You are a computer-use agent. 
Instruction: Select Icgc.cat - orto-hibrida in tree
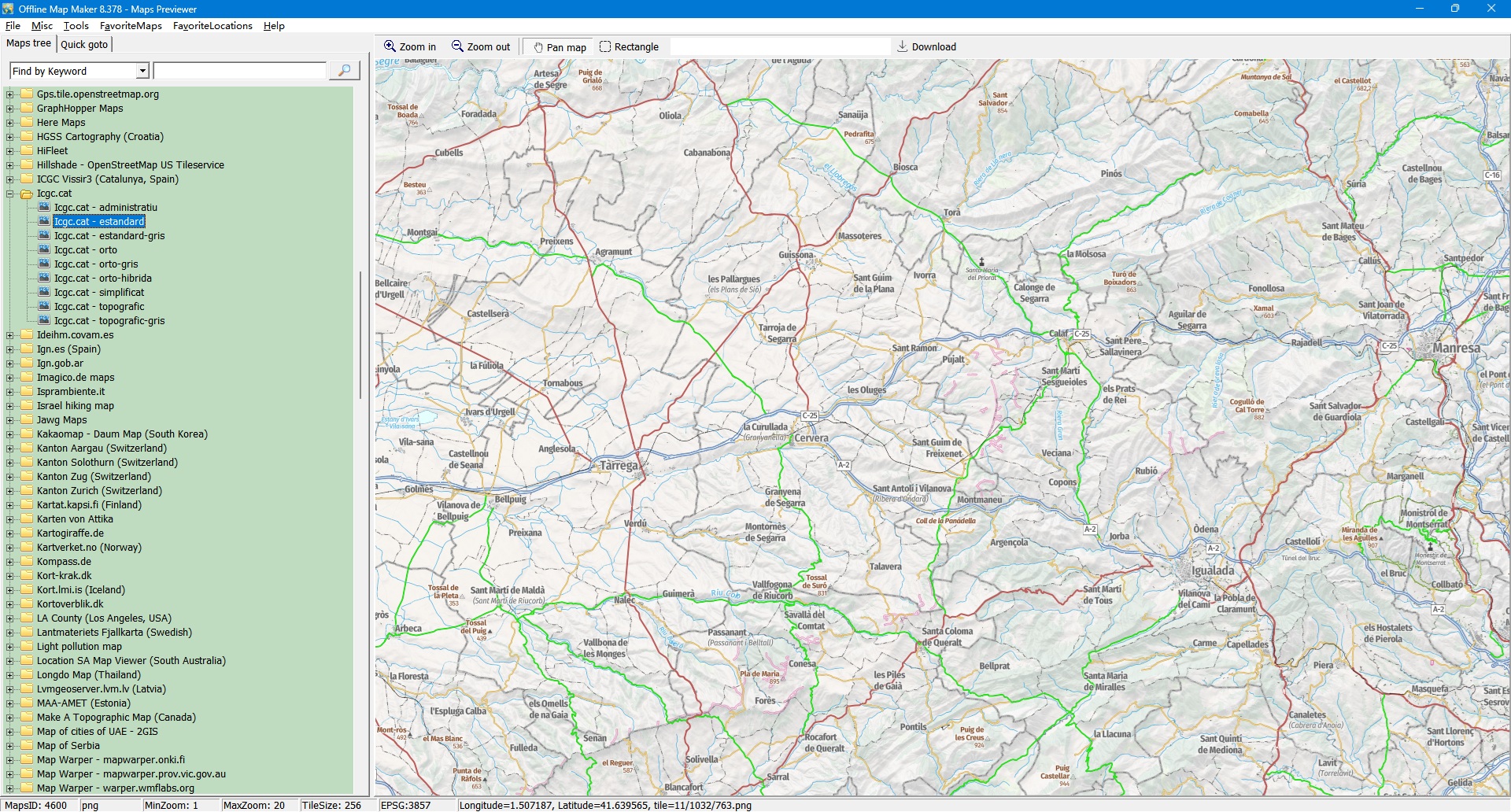tap(102, 279)
